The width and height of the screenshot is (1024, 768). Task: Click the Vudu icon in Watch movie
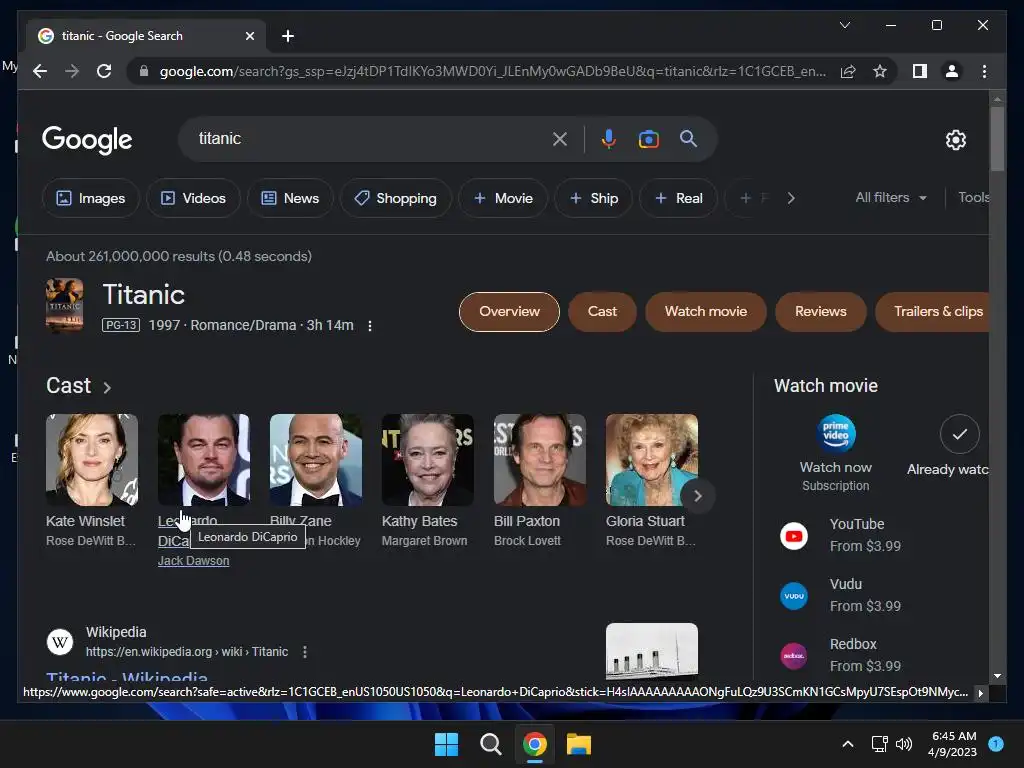794,596
